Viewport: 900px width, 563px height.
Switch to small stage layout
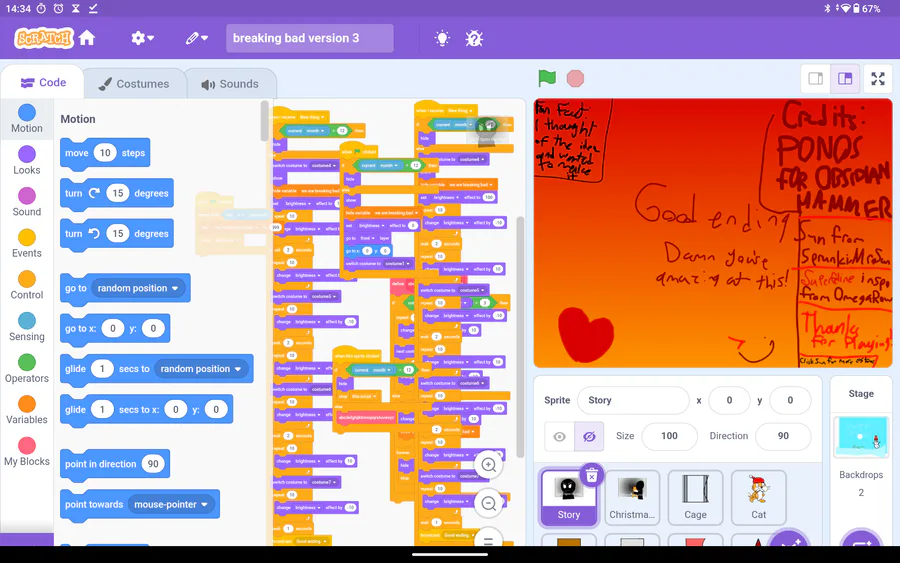[x=816, y=79]
